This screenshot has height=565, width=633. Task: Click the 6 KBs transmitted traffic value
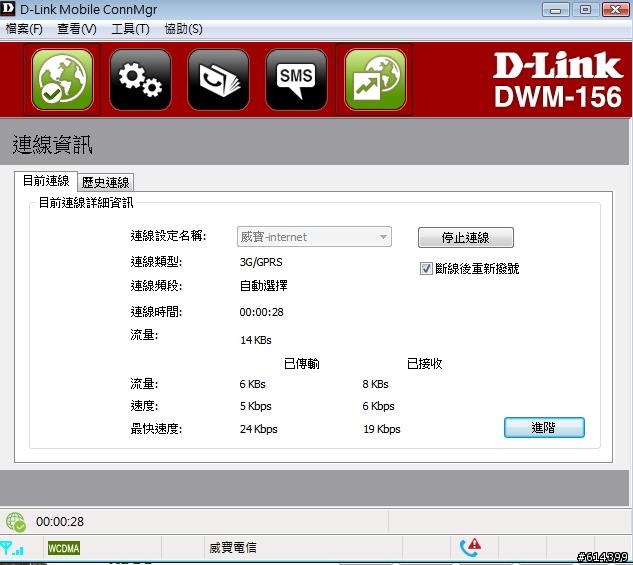pos(252,384)
